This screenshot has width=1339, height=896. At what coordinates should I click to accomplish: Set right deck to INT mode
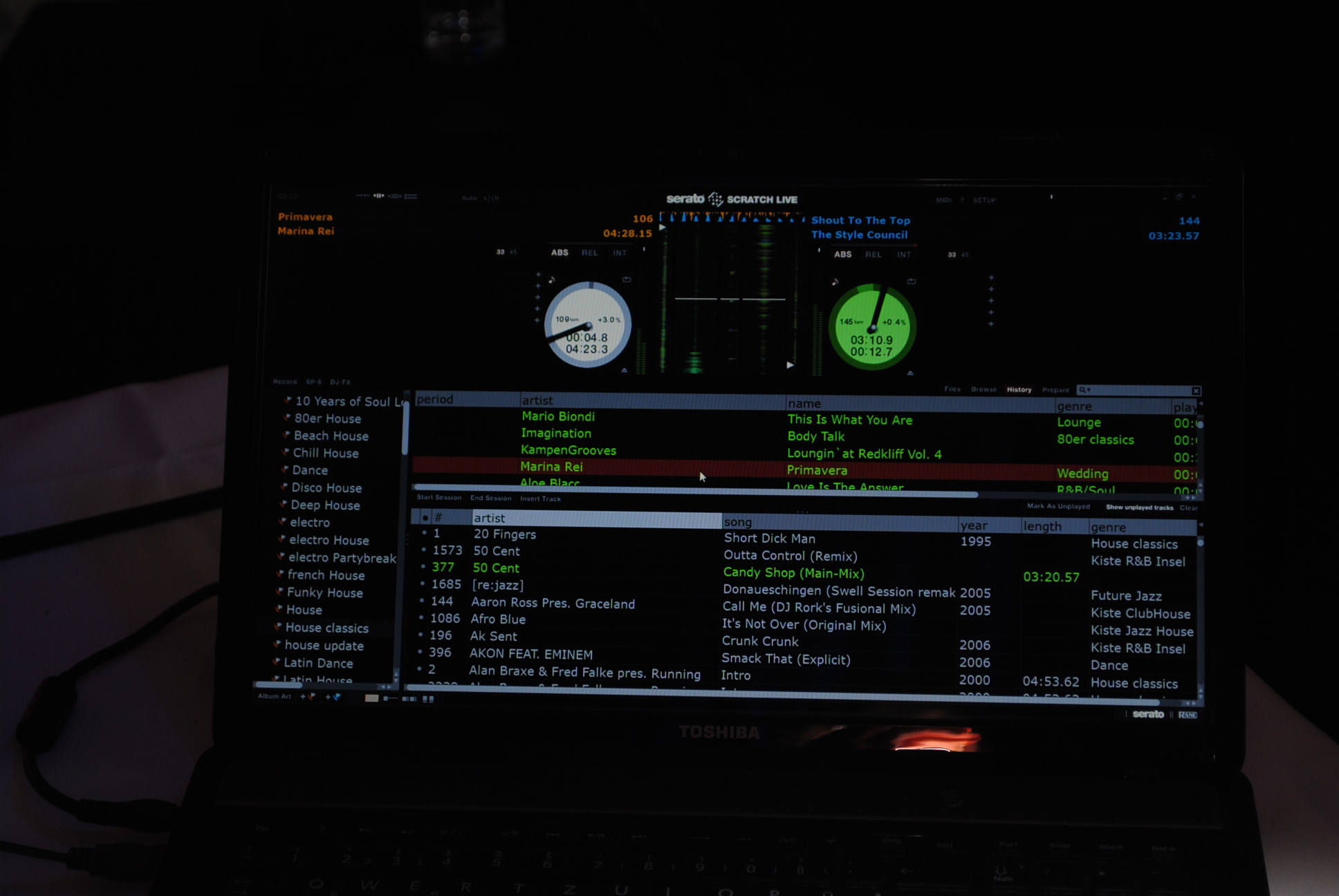tap(903, 255)
